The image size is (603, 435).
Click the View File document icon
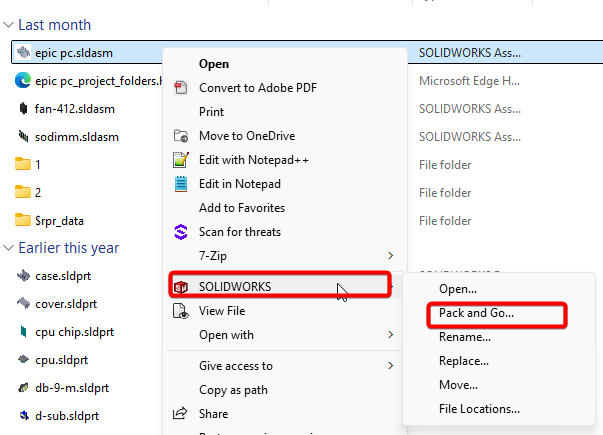[181, 311]
